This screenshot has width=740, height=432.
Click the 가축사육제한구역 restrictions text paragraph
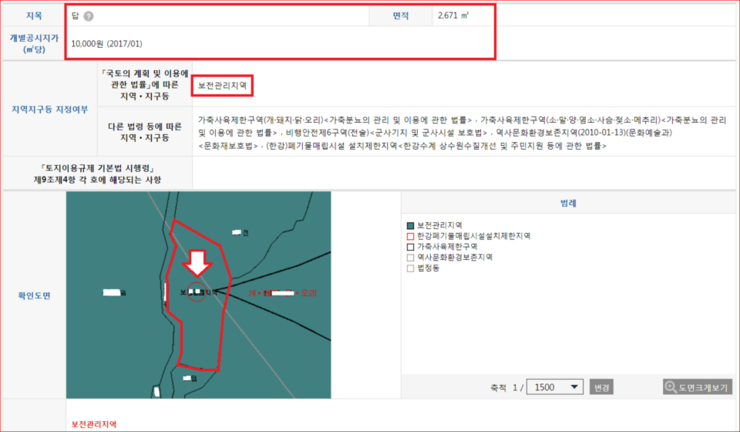462,133
